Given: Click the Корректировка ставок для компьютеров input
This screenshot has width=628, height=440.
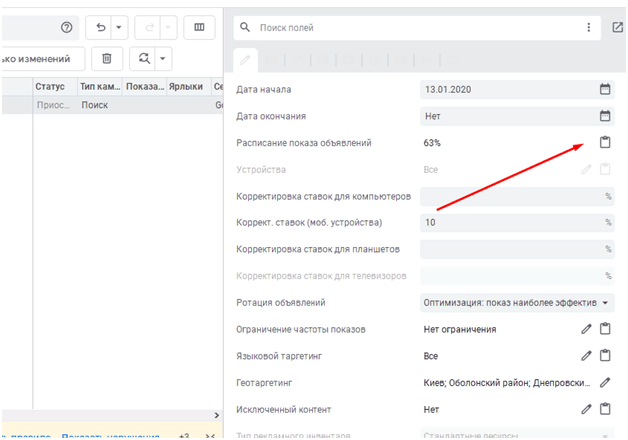Looking at the screenshot, I should tap(517, 196).
